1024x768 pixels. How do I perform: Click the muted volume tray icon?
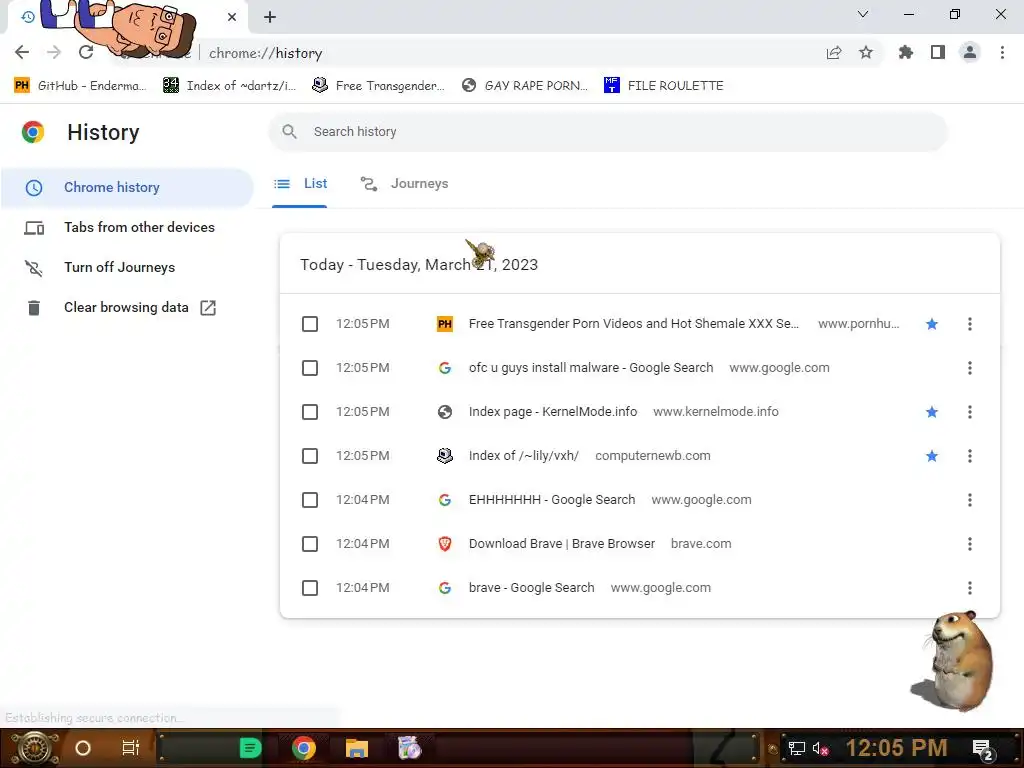click(820, 748)
